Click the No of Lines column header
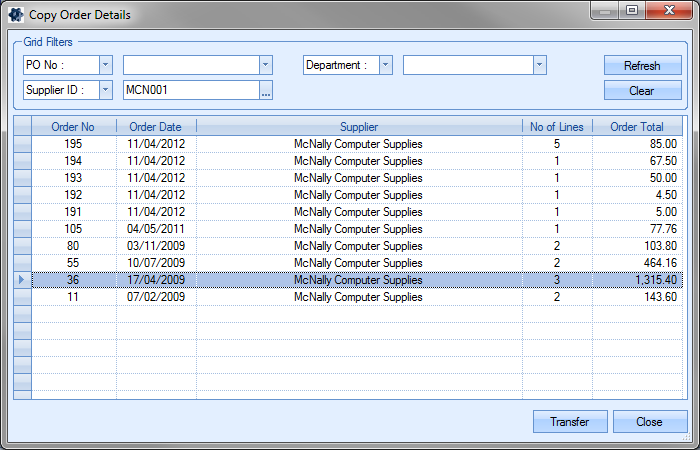This screenshot has height=450, width=700. pyautogui.click(x=557, y=127)
